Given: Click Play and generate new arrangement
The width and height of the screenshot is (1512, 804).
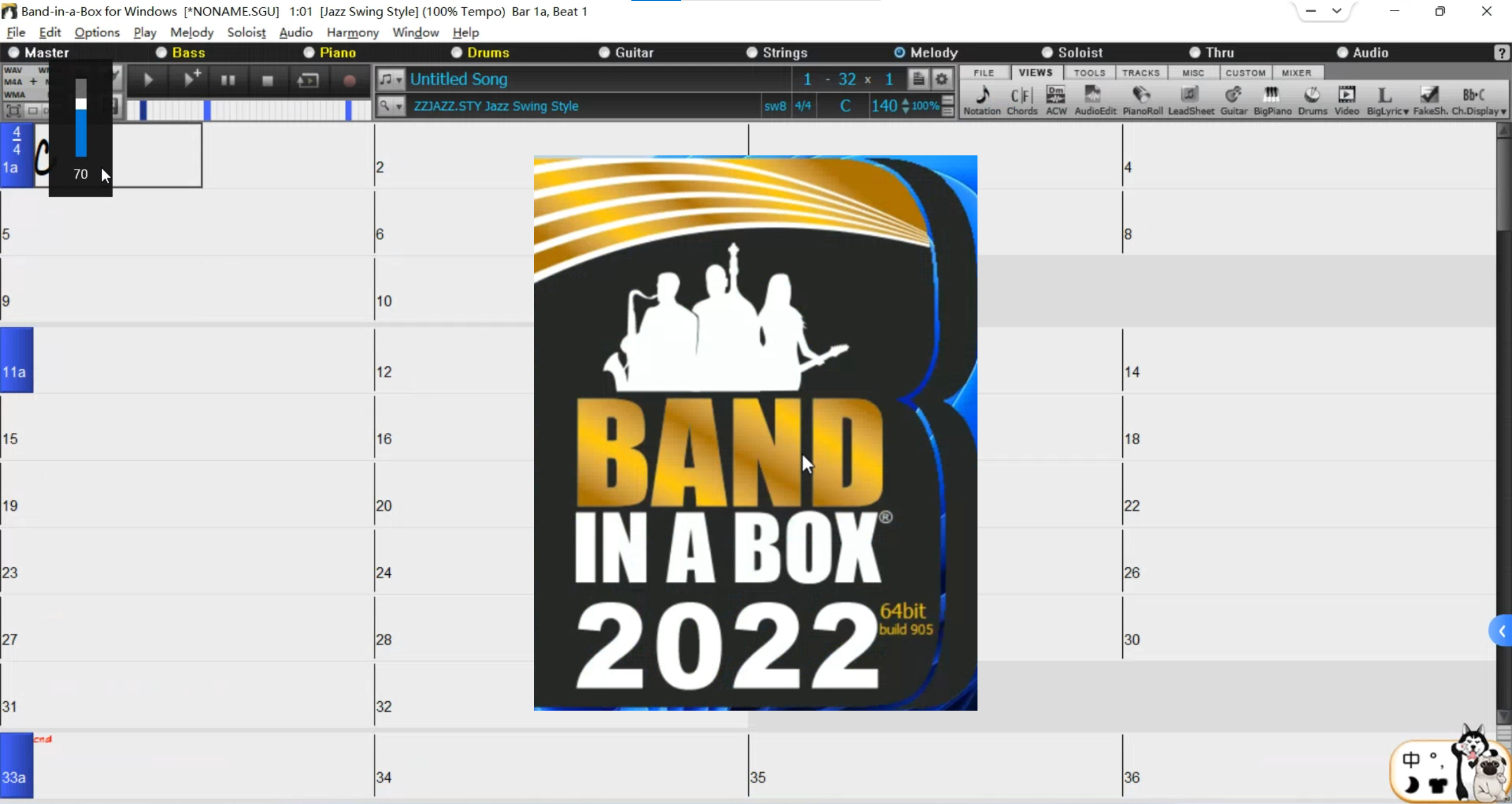Looking at the screenshot, I should coord(190,80).
